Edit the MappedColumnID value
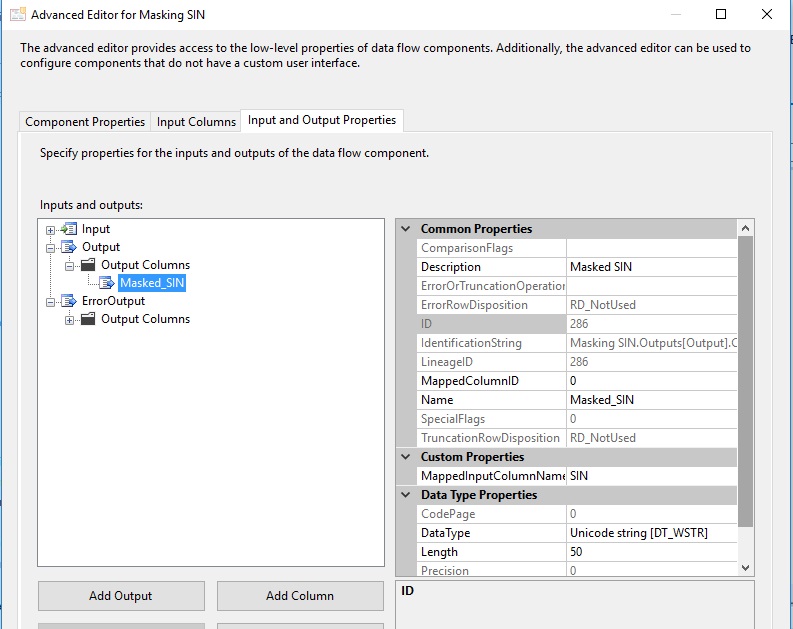The width and height of the screenshot is (793, 629). coord(651,381)
